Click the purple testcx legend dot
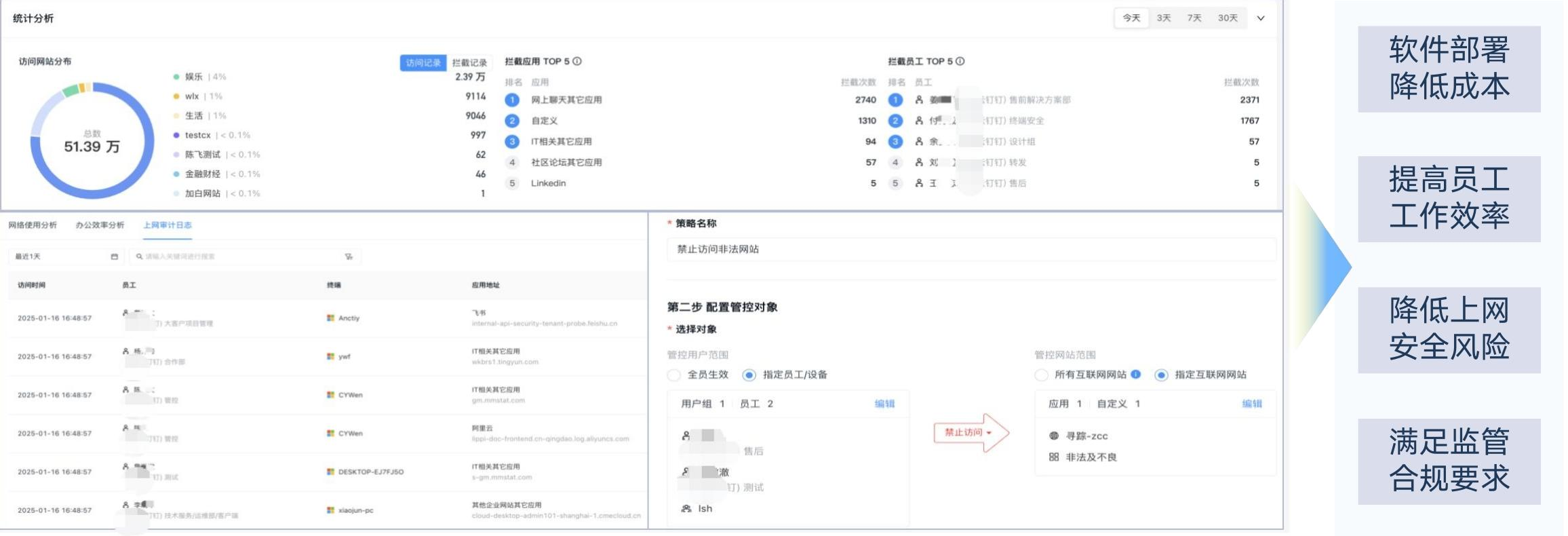Image resolution: width=1568 pixels, height=536 pixels. click(x=176, y=135)
